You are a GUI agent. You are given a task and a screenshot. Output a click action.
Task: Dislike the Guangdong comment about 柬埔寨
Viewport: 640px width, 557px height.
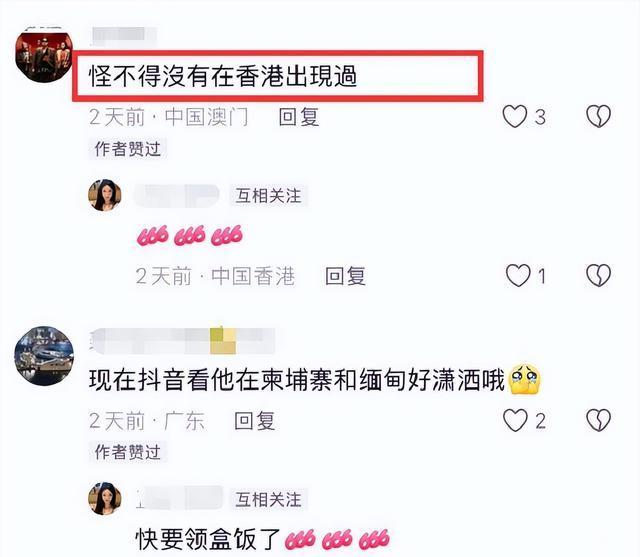598,420
